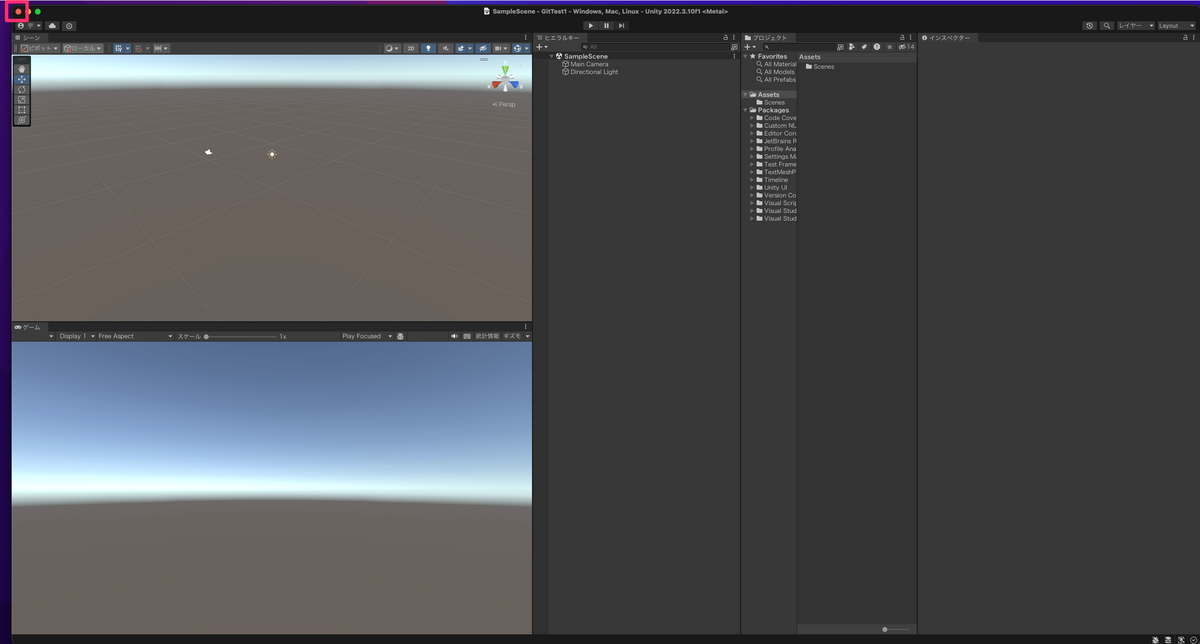Toggle grid snapping icon

(141, 48)
